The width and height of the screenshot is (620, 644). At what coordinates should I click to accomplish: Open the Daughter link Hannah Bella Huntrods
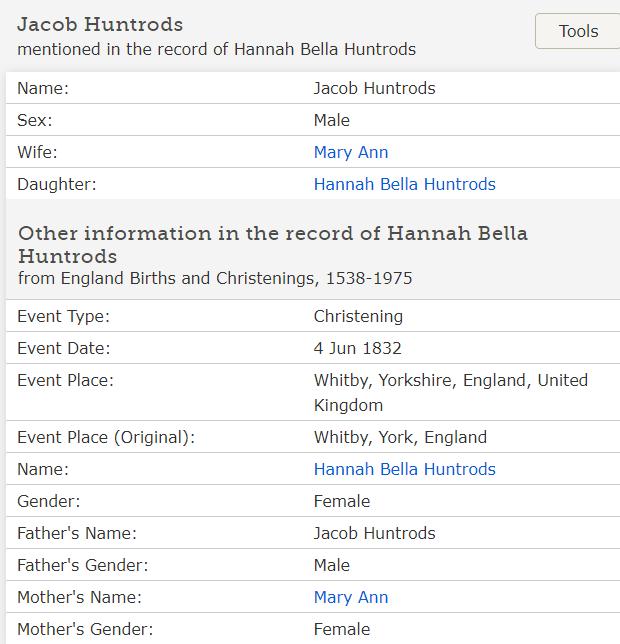point(404,184)
